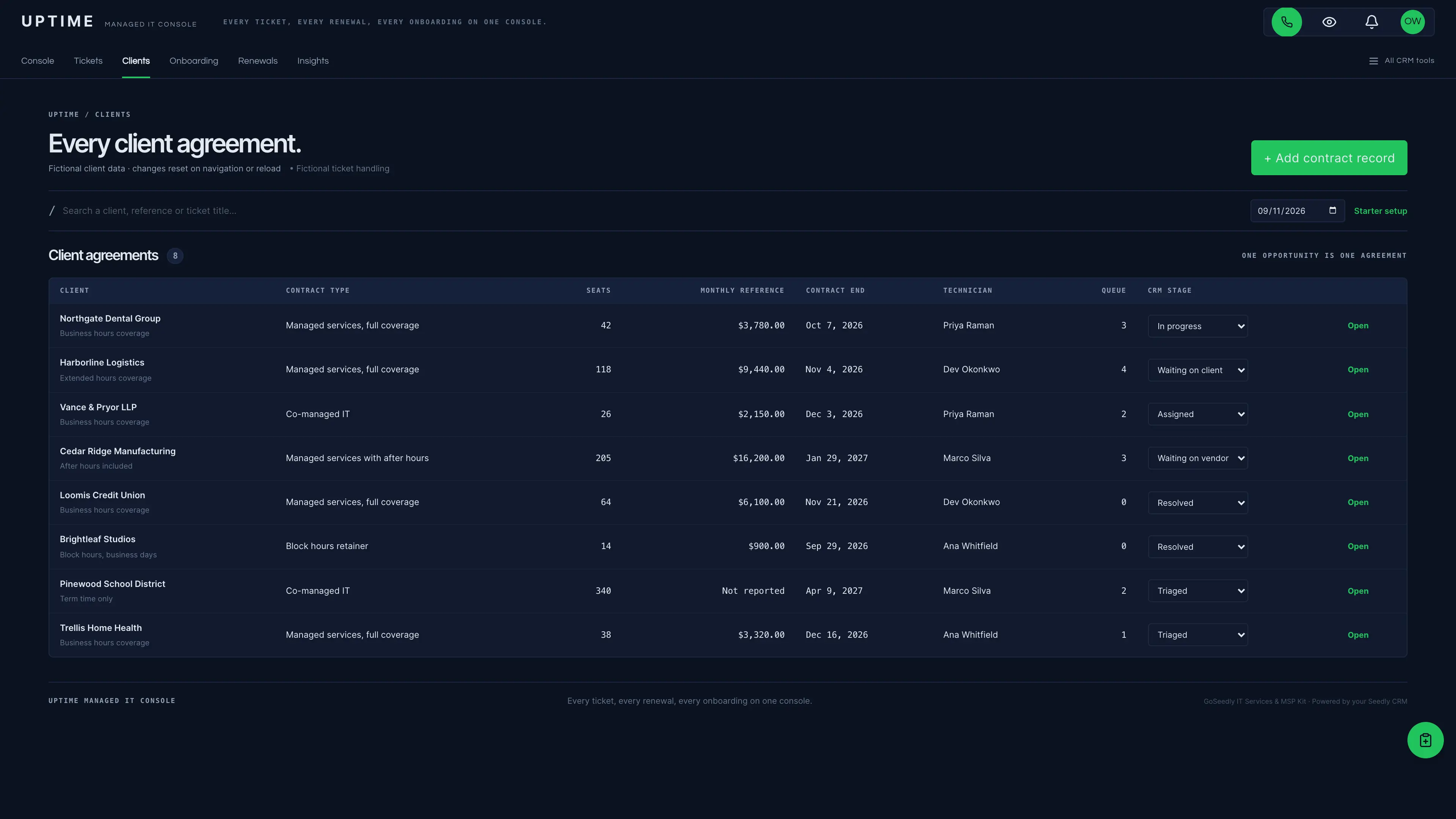Viewport: 1456px width, 819px height.
Task: Click the Monthly Reference column header
Action: pyautogui.click(x=742, y=290)
